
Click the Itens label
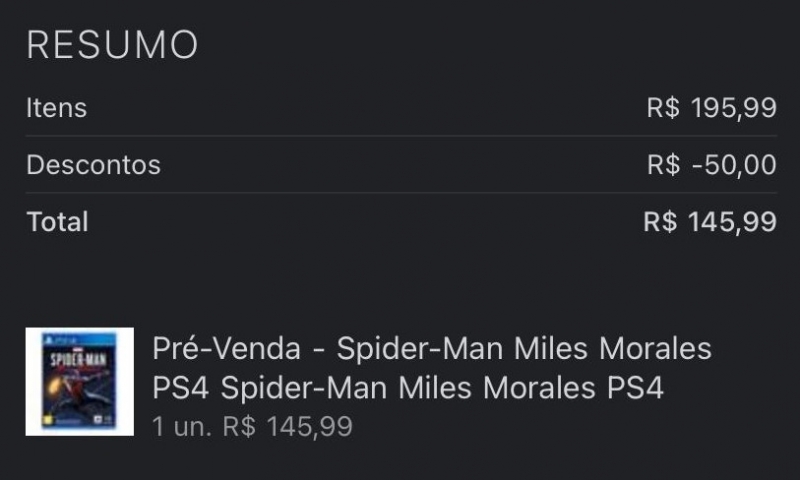56,108
